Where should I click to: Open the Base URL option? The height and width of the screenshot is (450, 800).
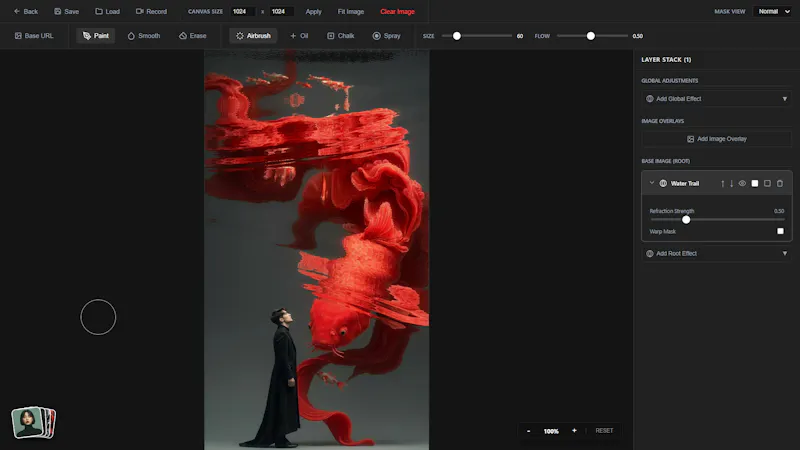[x=34, y=36]
